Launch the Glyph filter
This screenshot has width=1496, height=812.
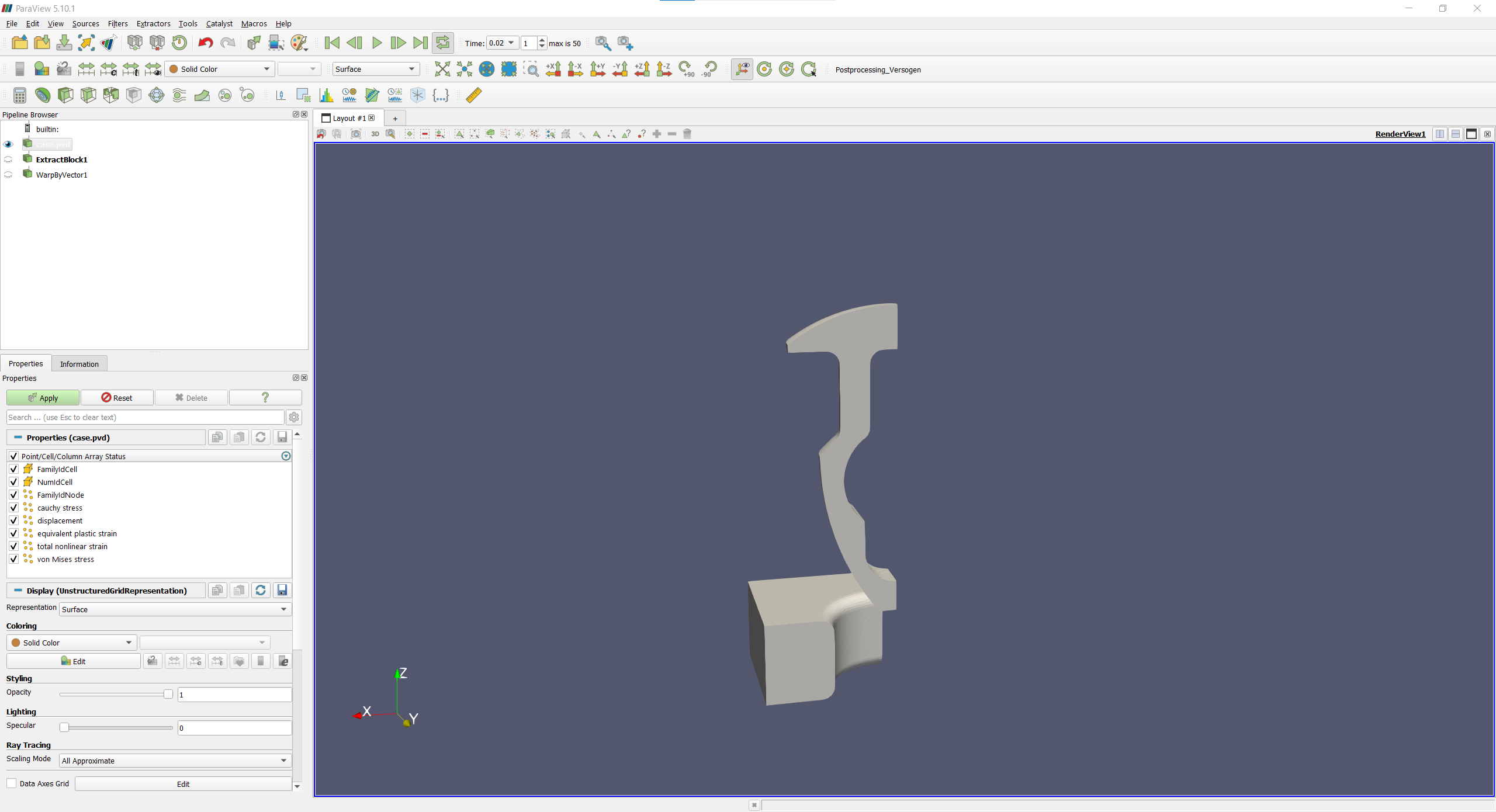(156, 95)
